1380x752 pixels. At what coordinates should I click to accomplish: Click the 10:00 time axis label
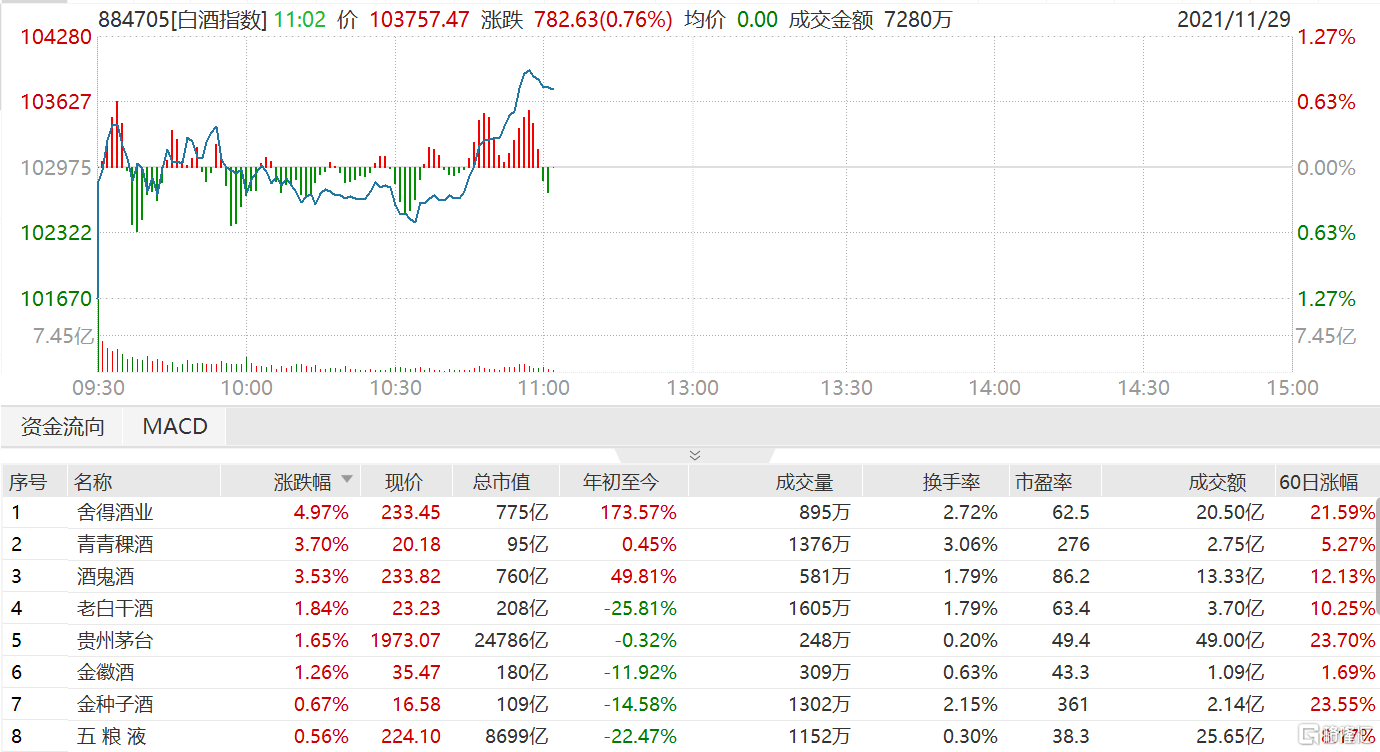[x=246, y=388]
